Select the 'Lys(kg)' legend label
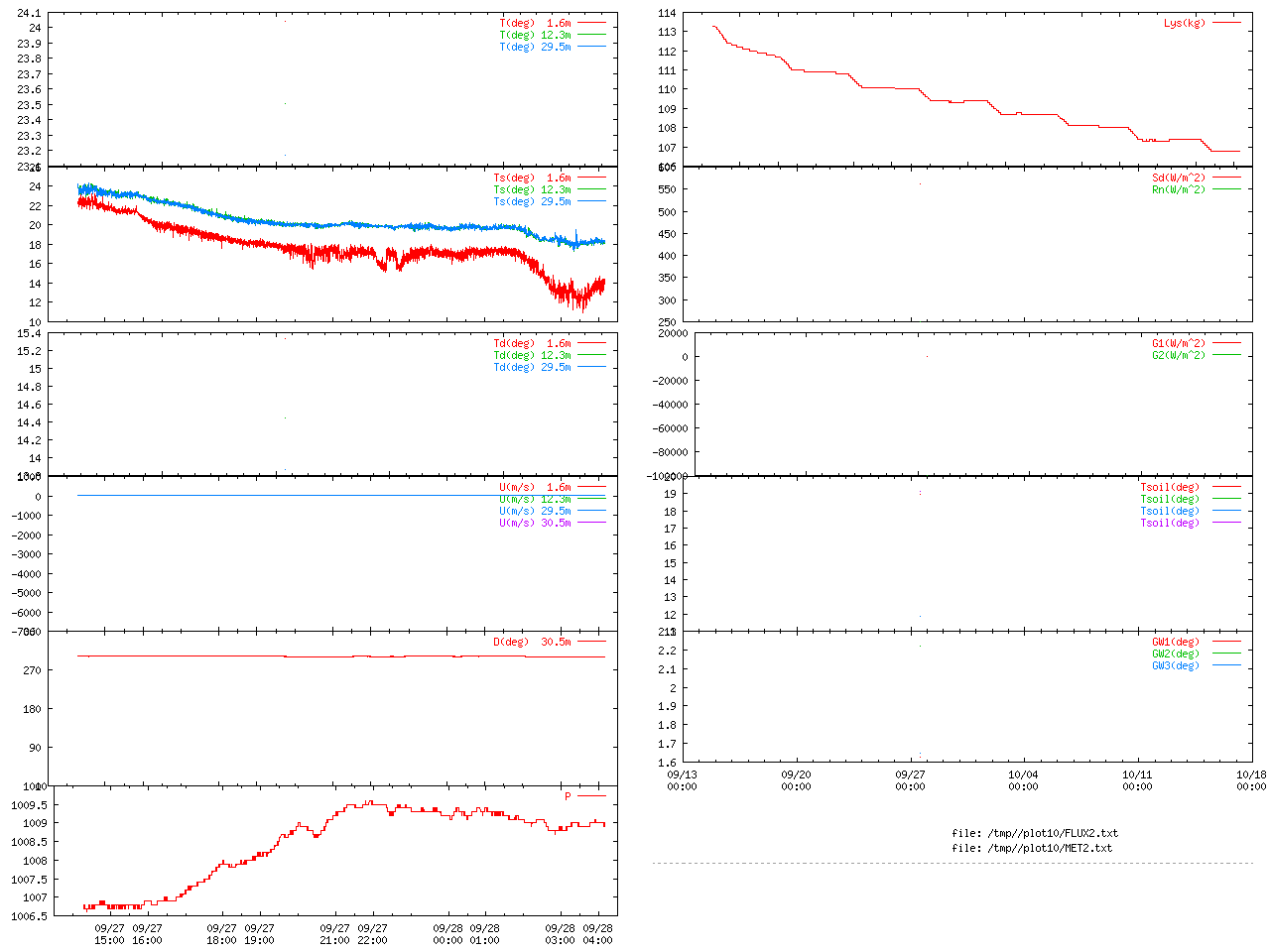Viewport: 1270px width, 952px height. click(1185, 23)
